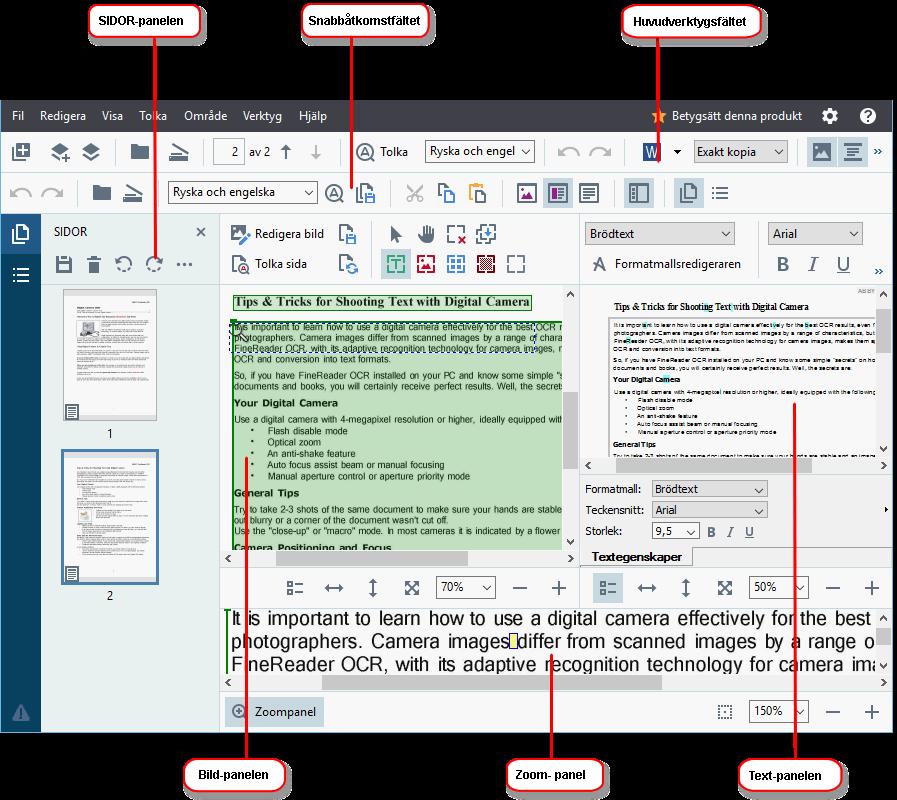Rotate page right in SIDOR panel
897x800 pixels.
[154, 264]
